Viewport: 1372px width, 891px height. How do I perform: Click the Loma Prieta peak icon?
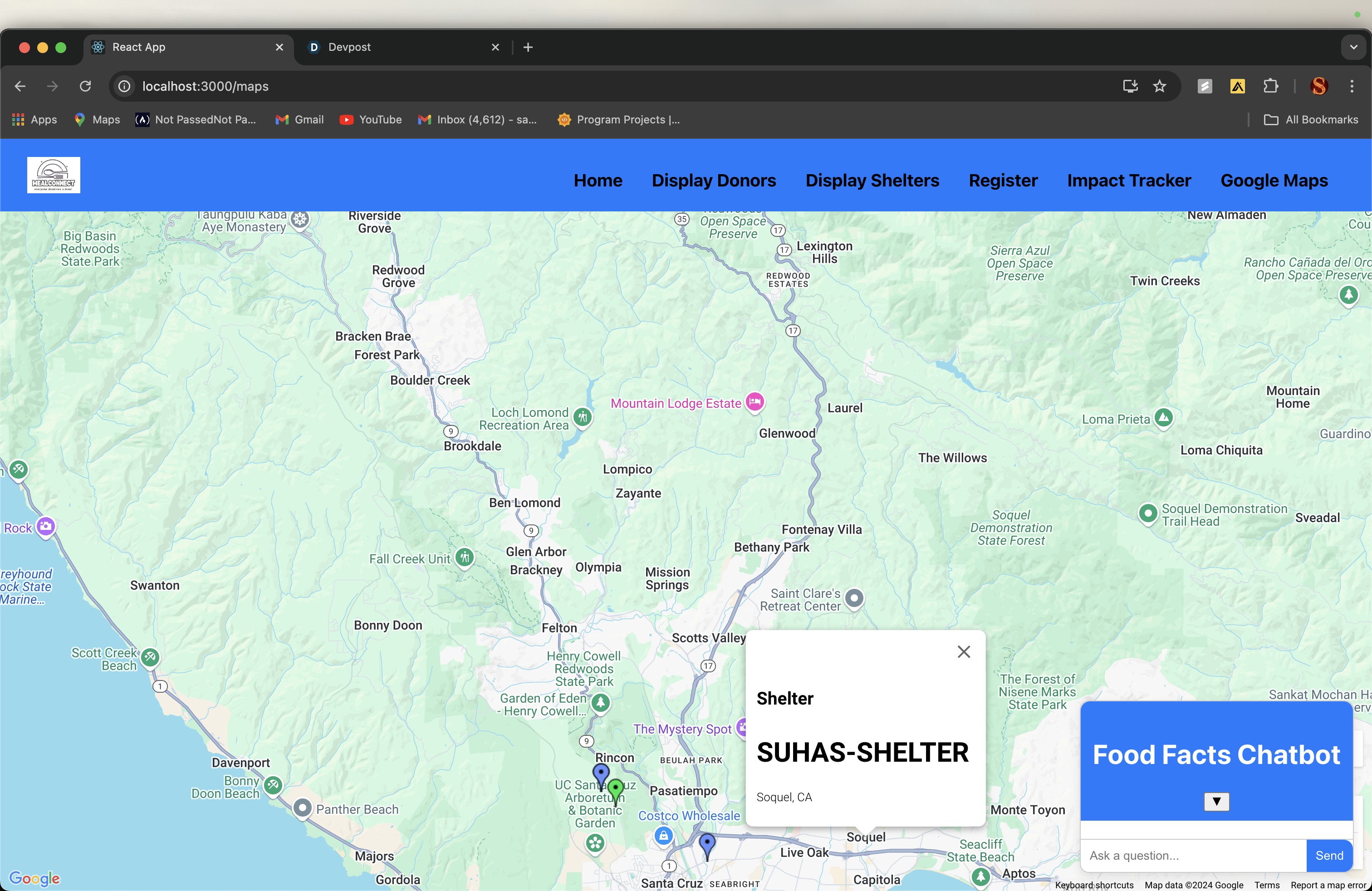[x=1163, y=417]
